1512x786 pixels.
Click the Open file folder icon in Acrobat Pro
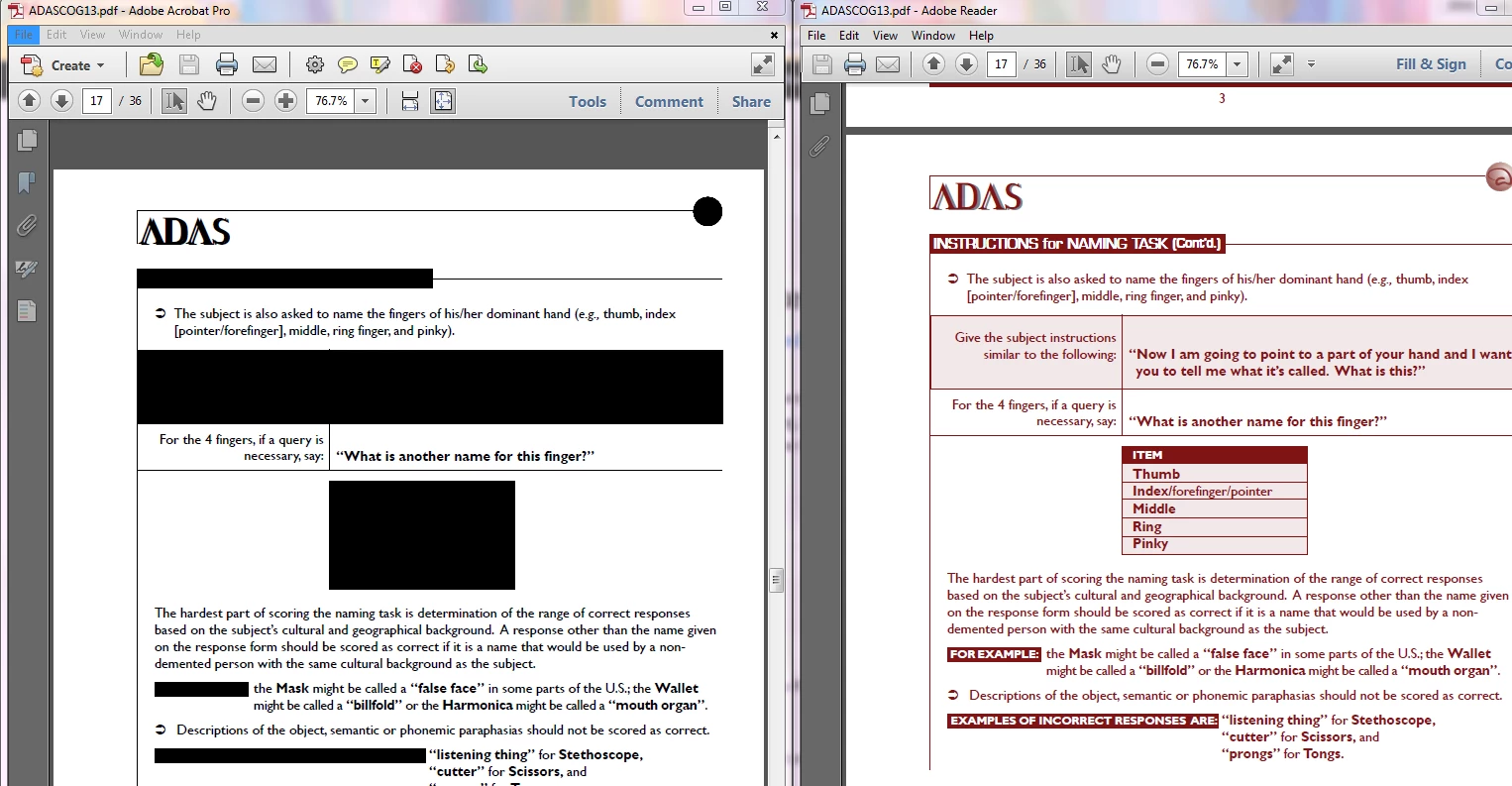[x=152, y=65]
